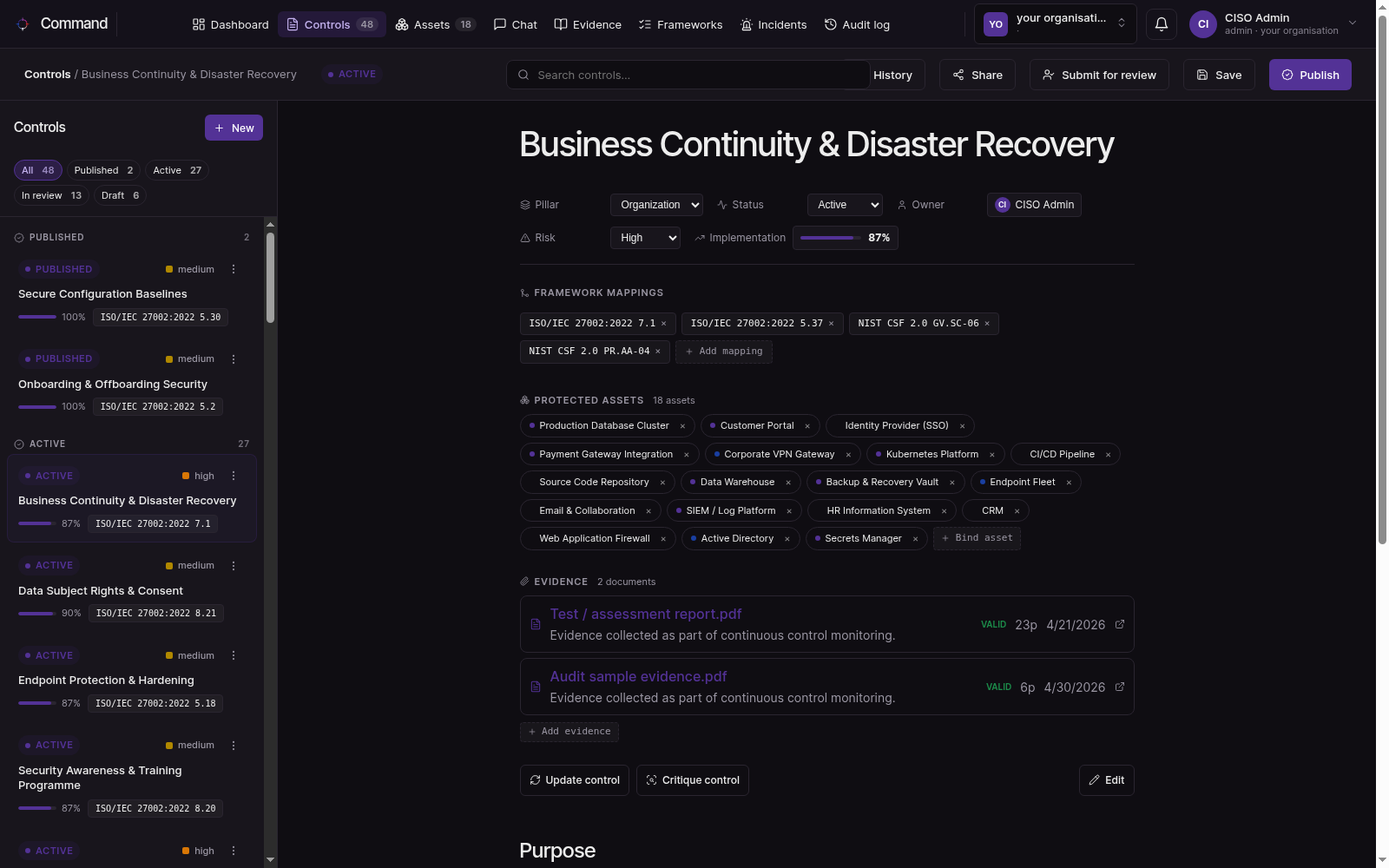Open options menu for Secure Configuration Baselines
The image size is (1389, 868).
point(234,269)
